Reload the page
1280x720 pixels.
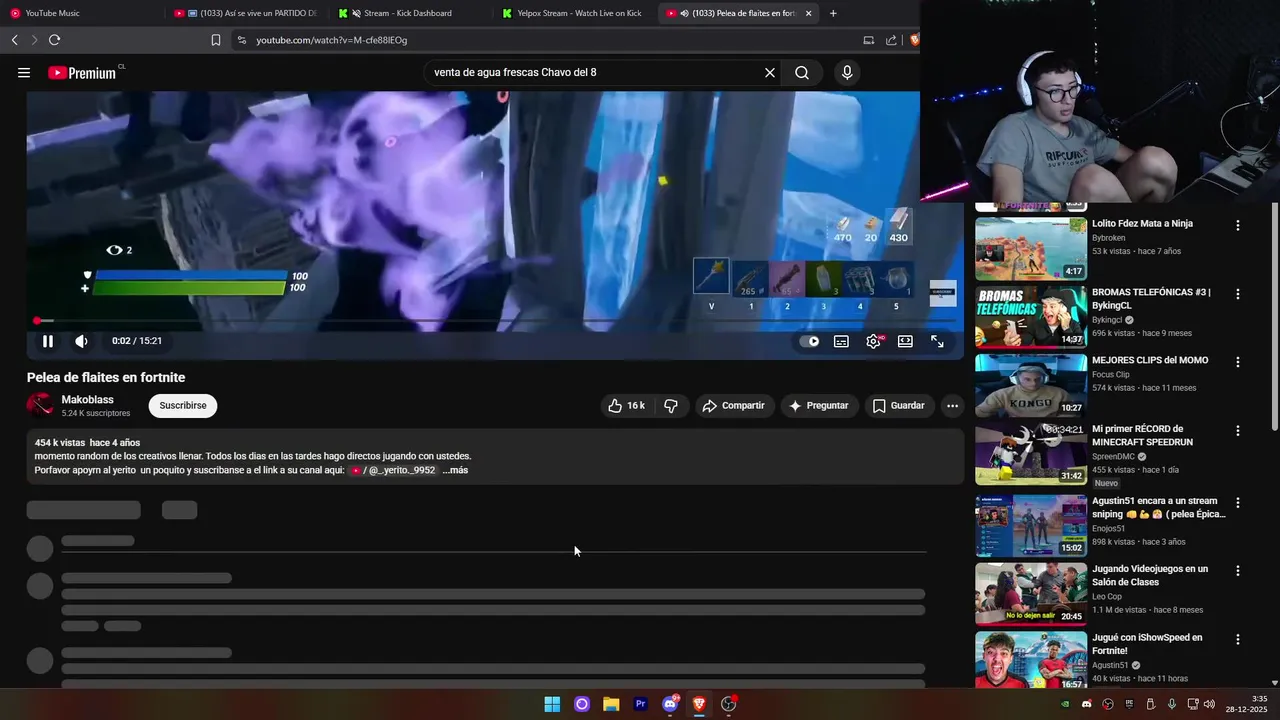tap(54, 40)
